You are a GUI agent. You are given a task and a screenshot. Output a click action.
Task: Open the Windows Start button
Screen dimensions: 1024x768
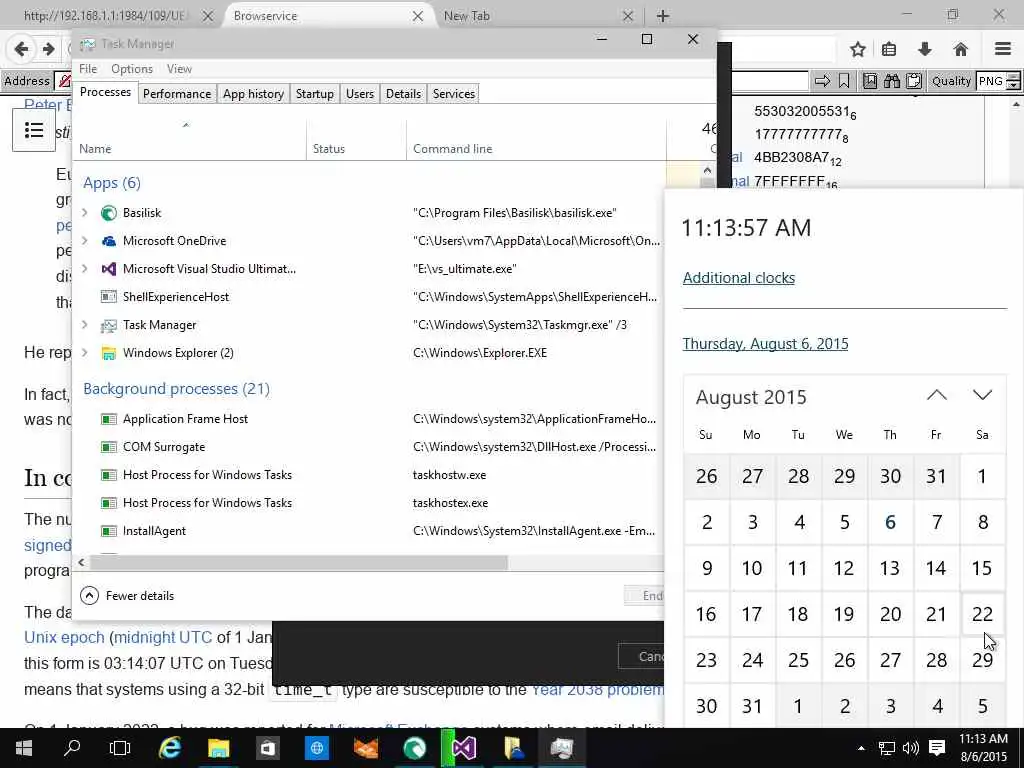pyautogui.click(x=24, y=748)
